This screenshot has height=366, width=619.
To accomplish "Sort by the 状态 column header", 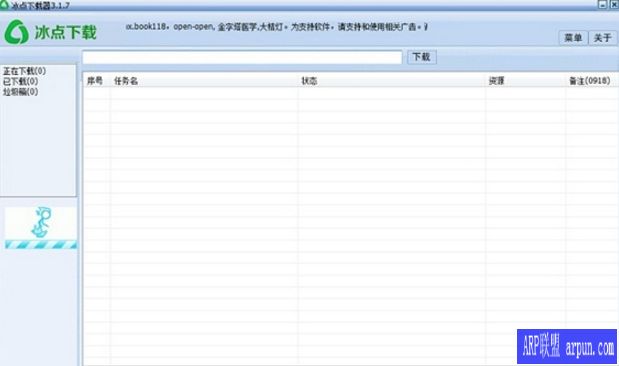I will coord(309,81).
